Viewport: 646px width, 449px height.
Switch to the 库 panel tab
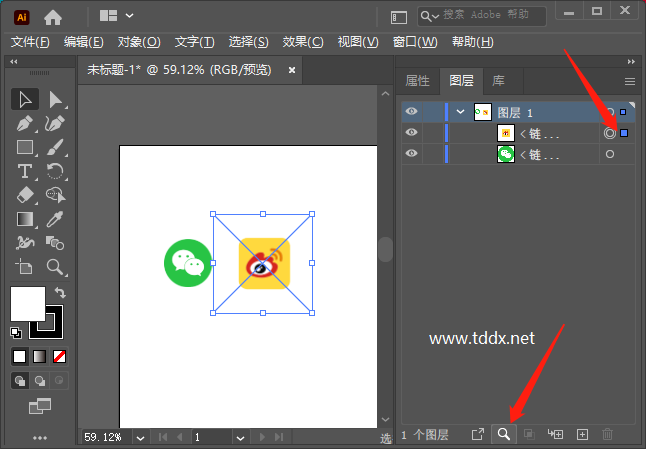(499, 81)
